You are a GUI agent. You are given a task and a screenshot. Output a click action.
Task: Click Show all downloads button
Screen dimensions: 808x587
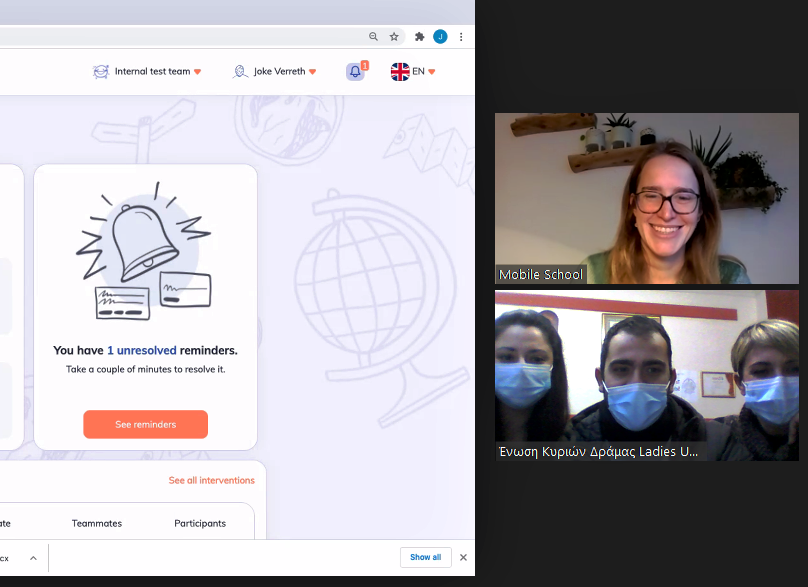[426, 557]
